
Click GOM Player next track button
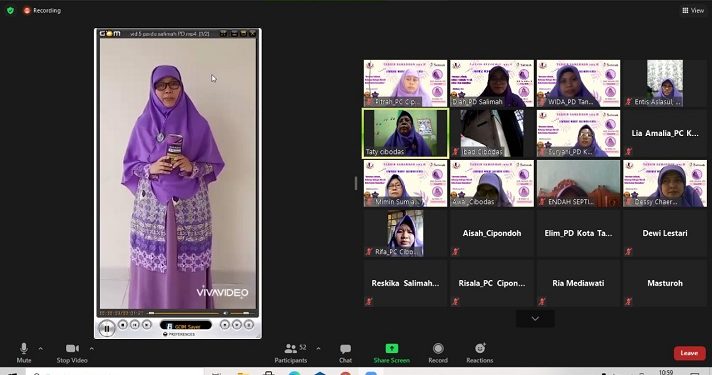click(x=146, y=324)
